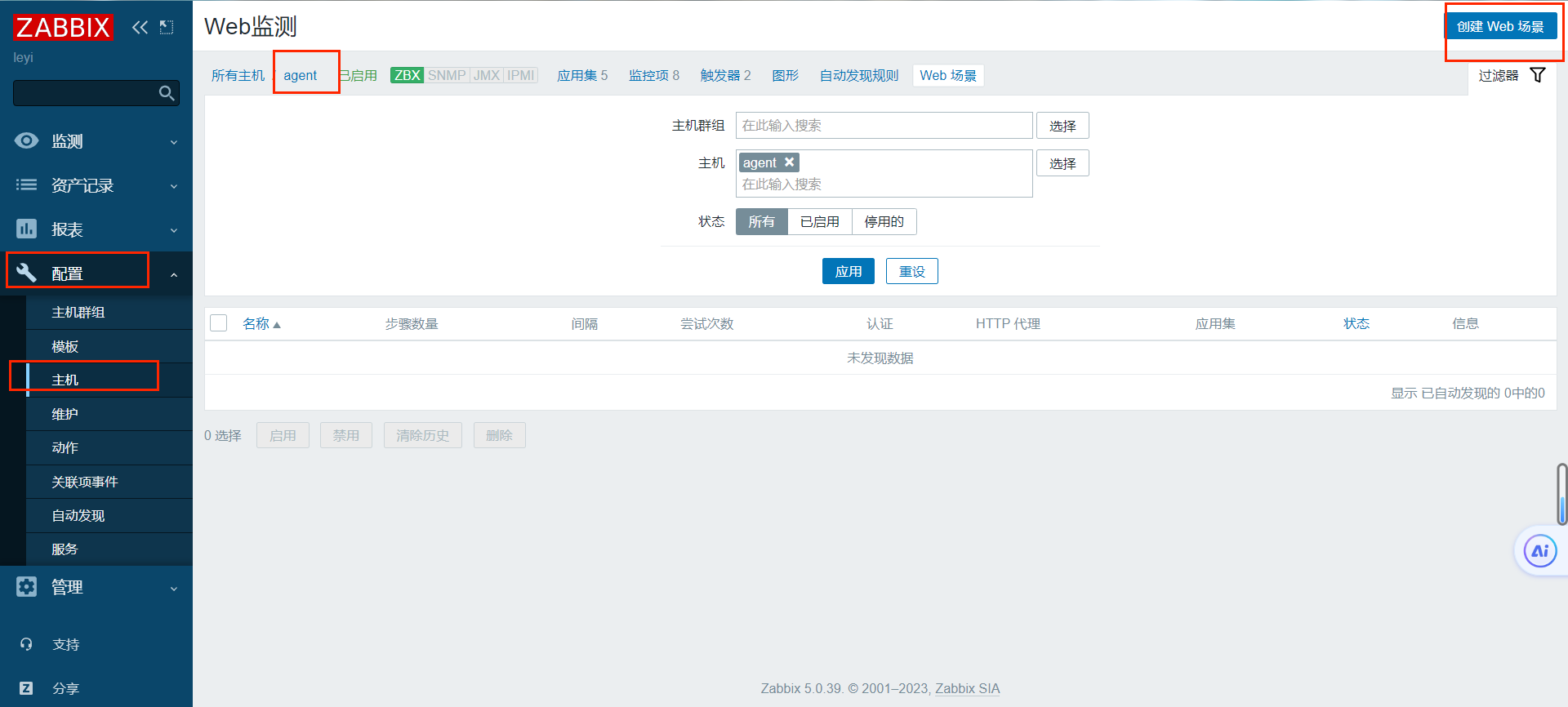Image resolution: width=1568 pixels, height=707 pixels.
Task: Open 模板 in sidebar
Action: pyautogui.click(x=109, y=346)
